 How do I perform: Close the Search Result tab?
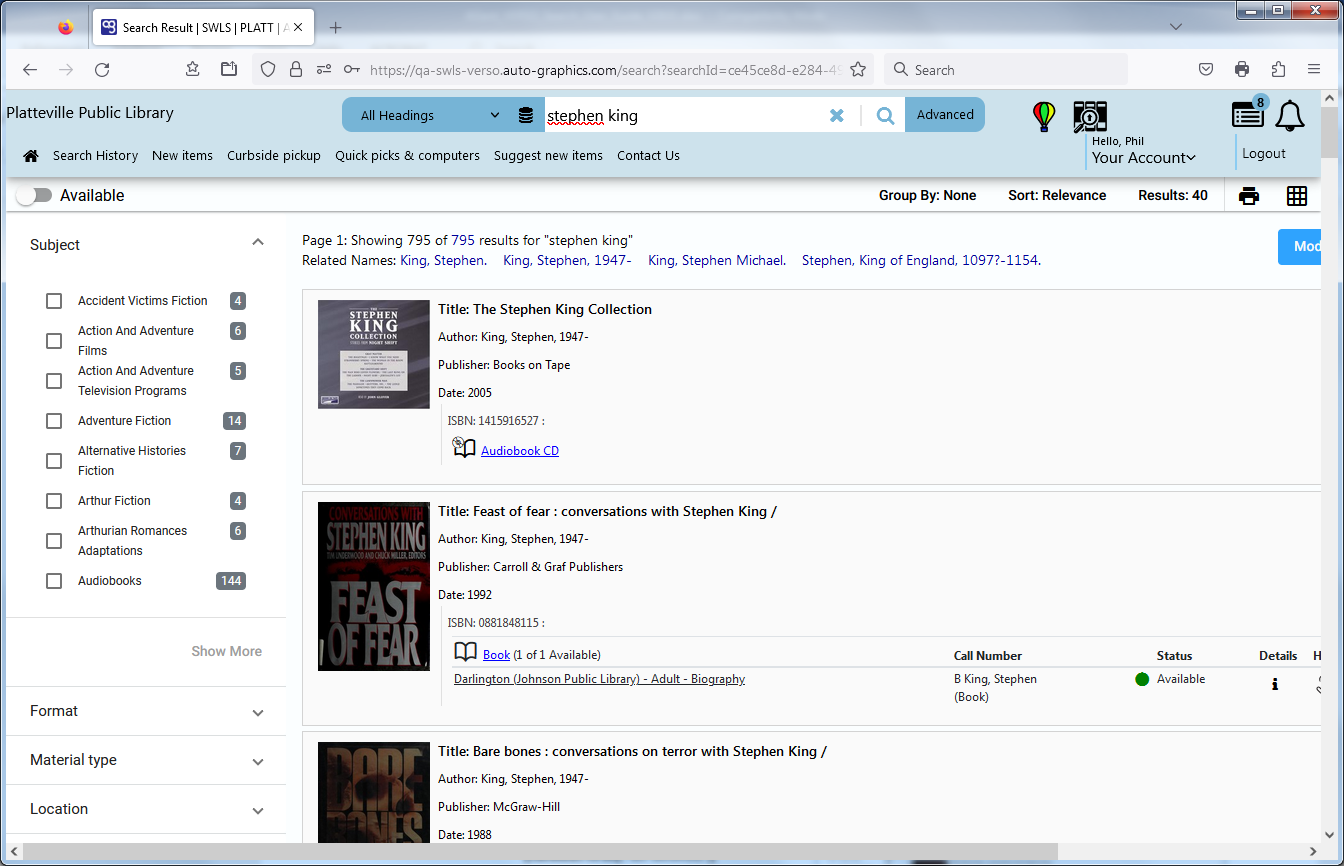298,28
